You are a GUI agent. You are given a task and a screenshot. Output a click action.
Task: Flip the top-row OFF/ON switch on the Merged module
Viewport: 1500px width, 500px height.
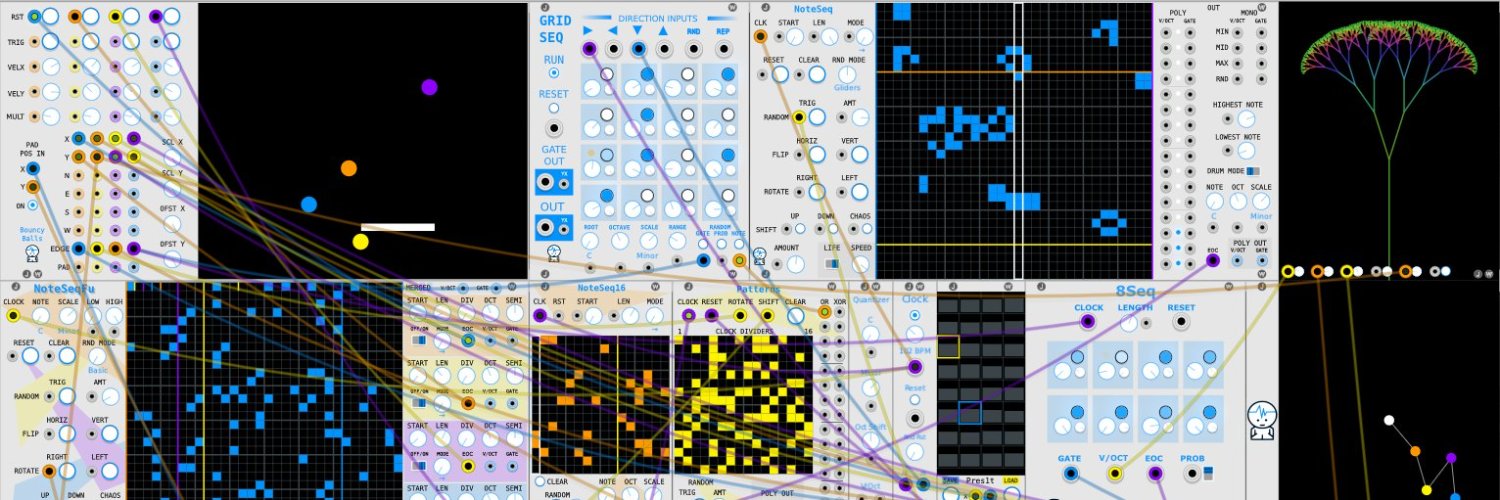point(418,339)
